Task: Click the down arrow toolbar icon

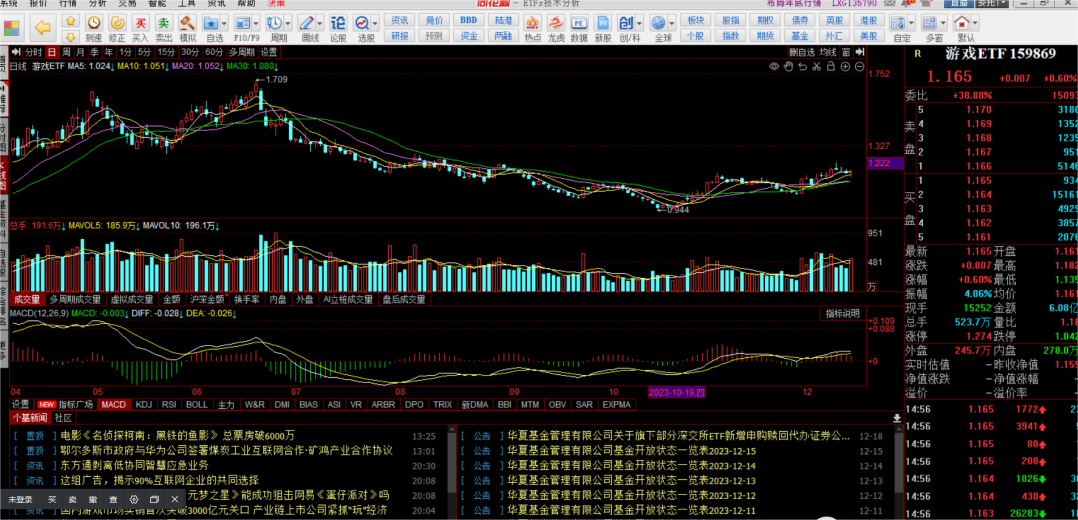Action: (x=70, y=36)
